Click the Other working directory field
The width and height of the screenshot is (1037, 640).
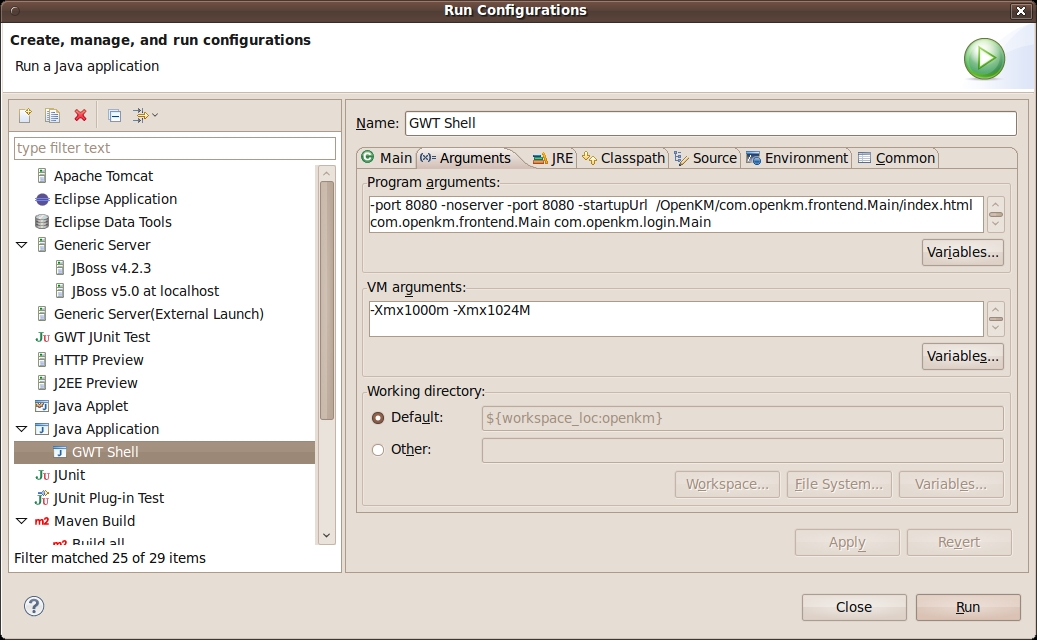(x=742, y=450)
